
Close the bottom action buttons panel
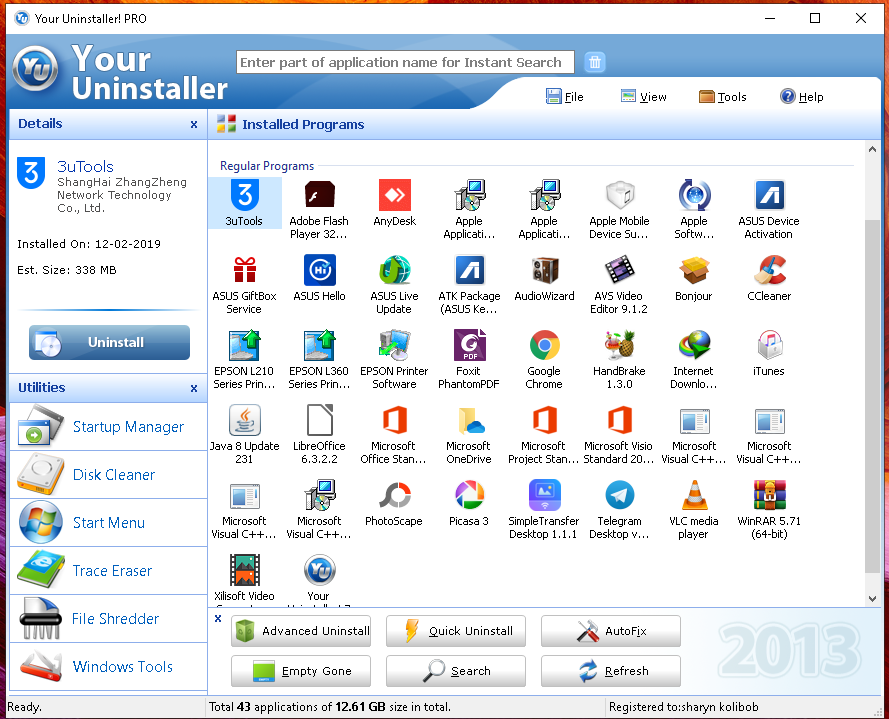point(218,619)
